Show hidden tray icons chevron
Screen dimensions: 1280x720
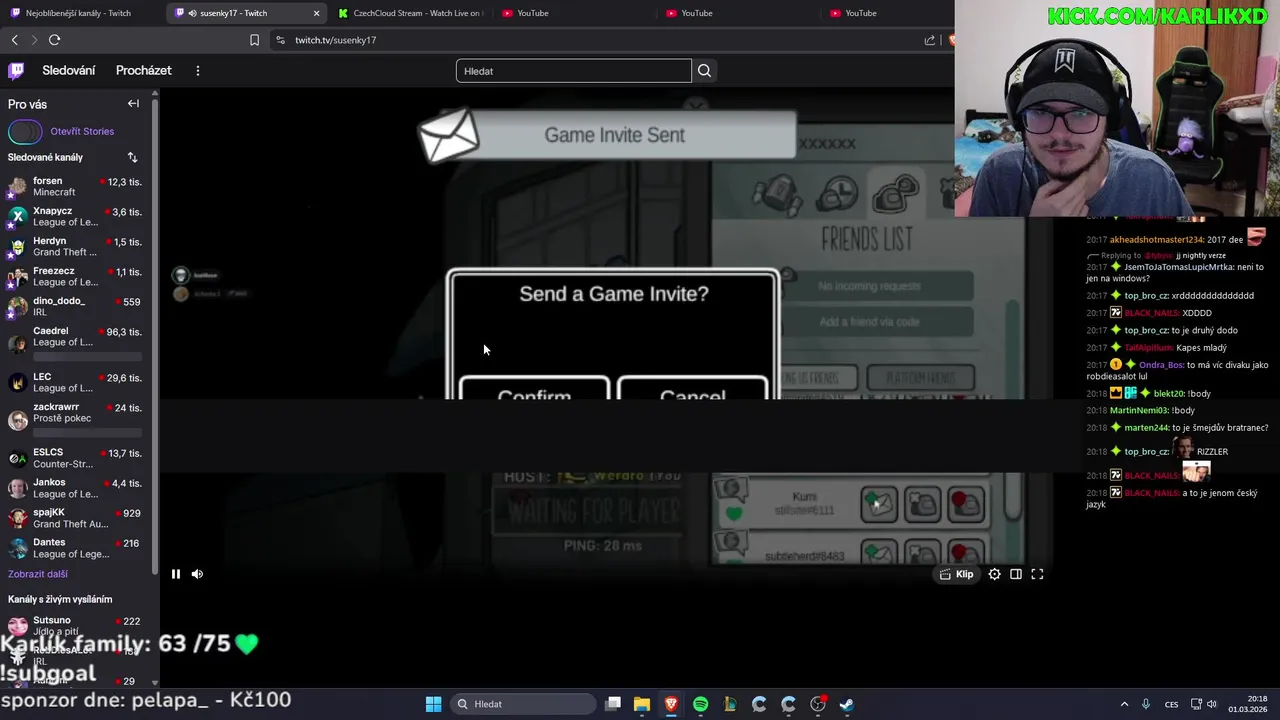point(1124,704)
